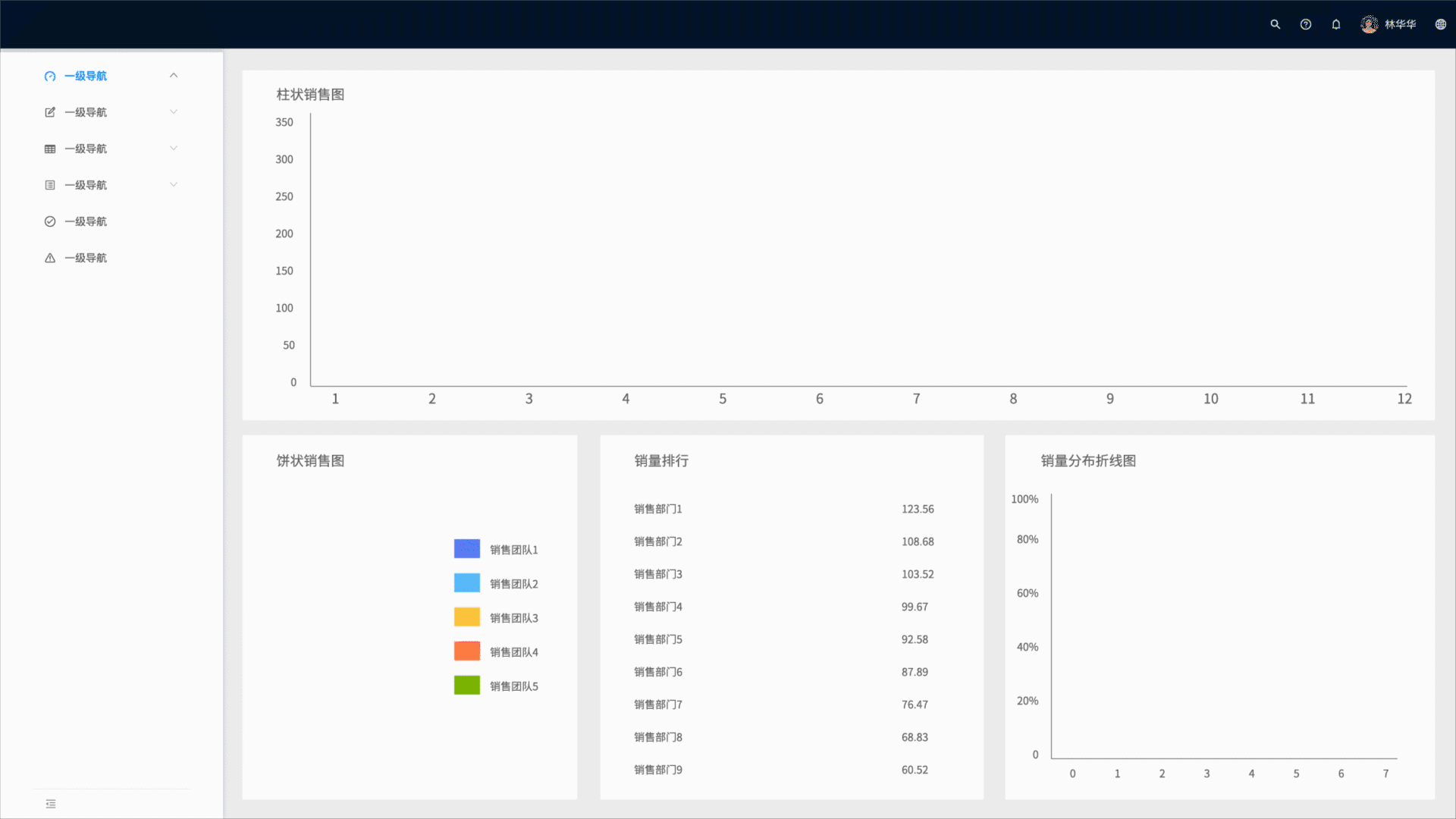Open 一级导航 item next to check circle
1456x819 pixels.
(x=86, y=221)
